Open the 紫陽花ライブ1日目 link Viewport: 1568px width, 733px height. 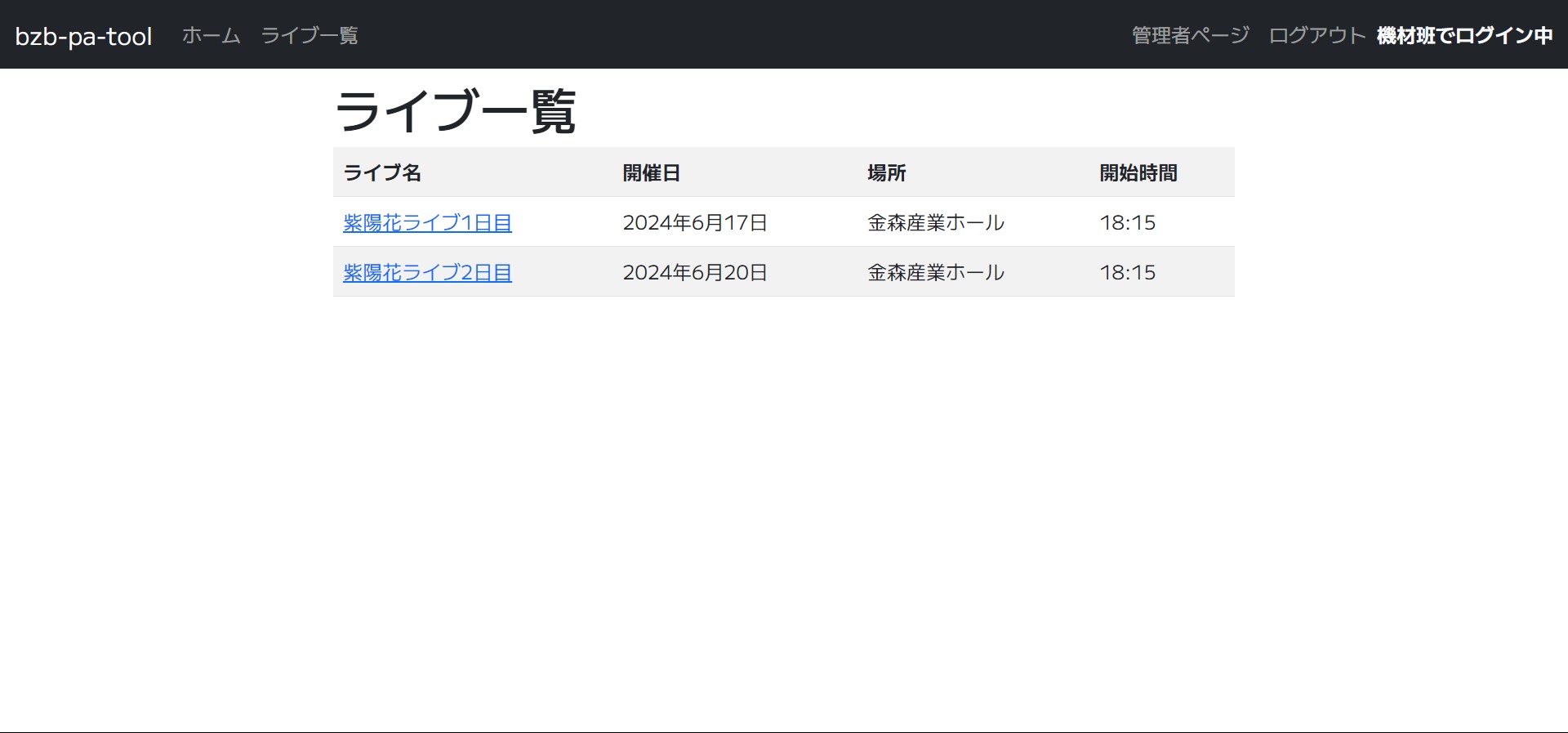click(x=427, y=222)
